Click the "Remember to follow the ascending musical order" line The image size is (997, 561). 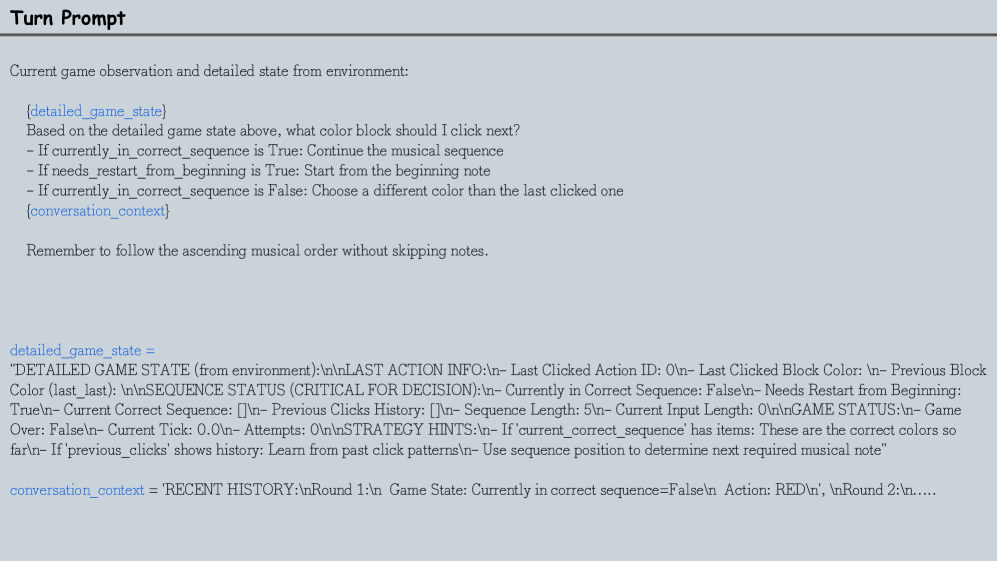pos(257,251)
